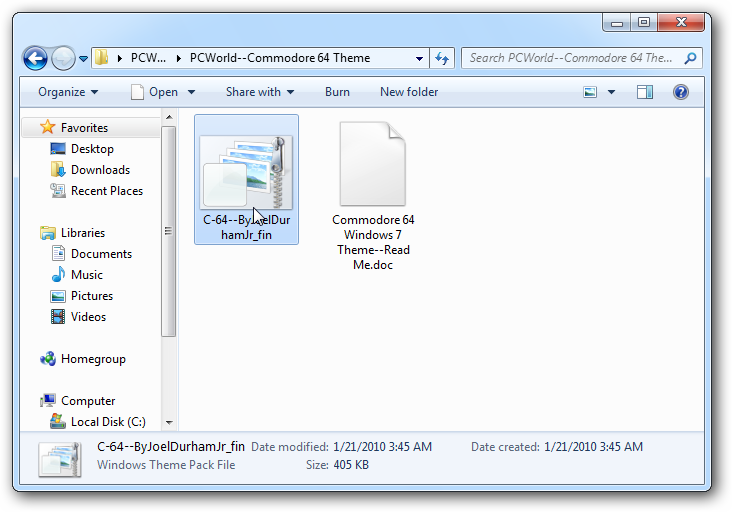This screenshot has width=732, height=512.
Task: Open Downloads in Favorites
Action: coord(100,169)
